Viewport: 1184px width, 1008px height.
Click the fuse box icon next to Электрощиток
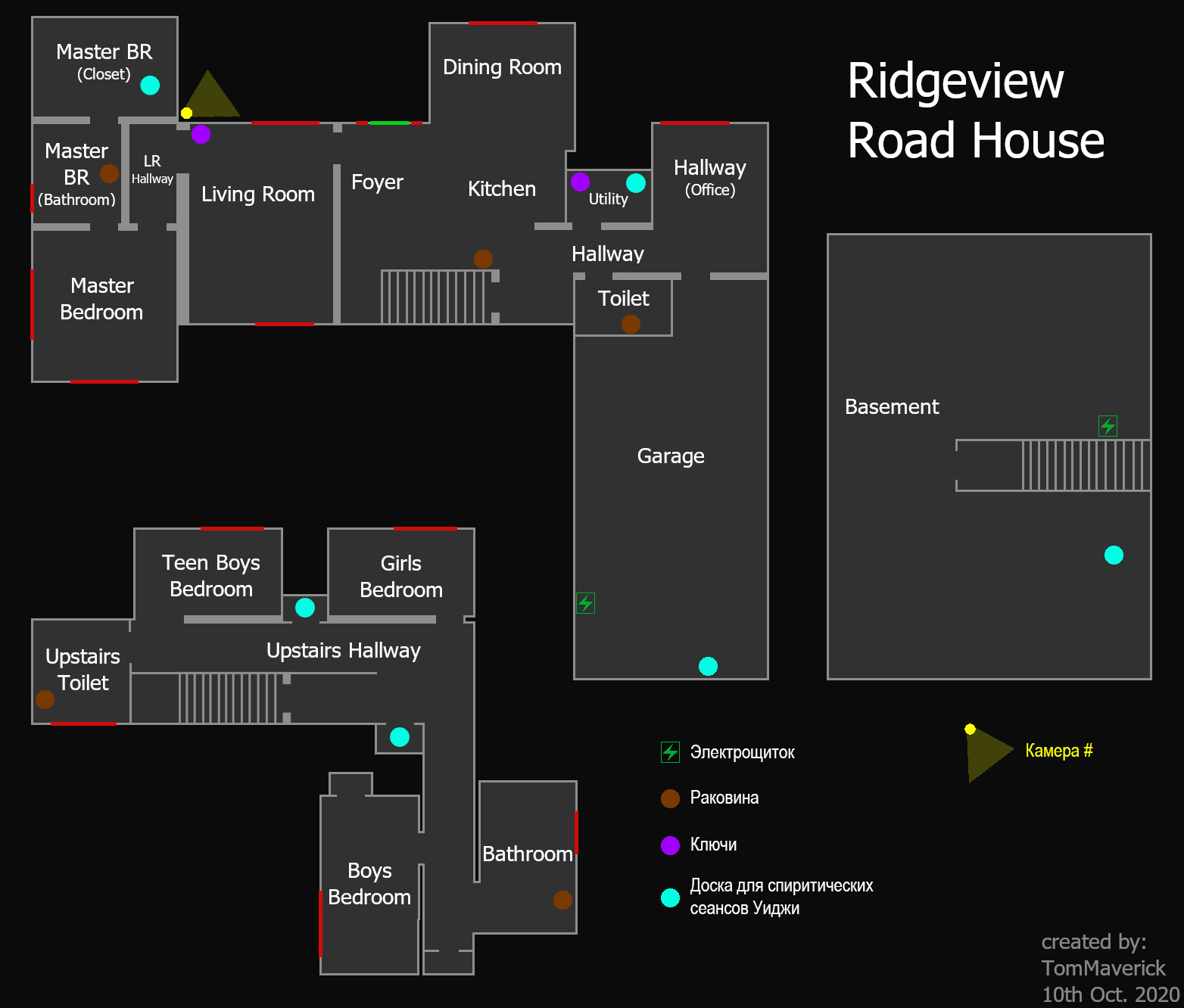coord(670,752)
